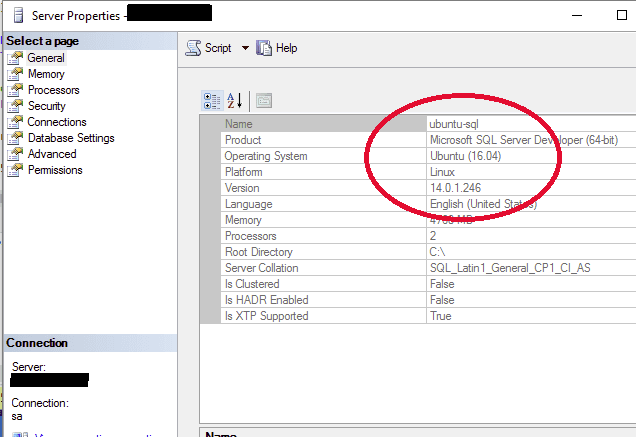Select the Server Collation property label
Image resolution: width=636 pixels, height=437 pixels.
[x=262, y=268]
